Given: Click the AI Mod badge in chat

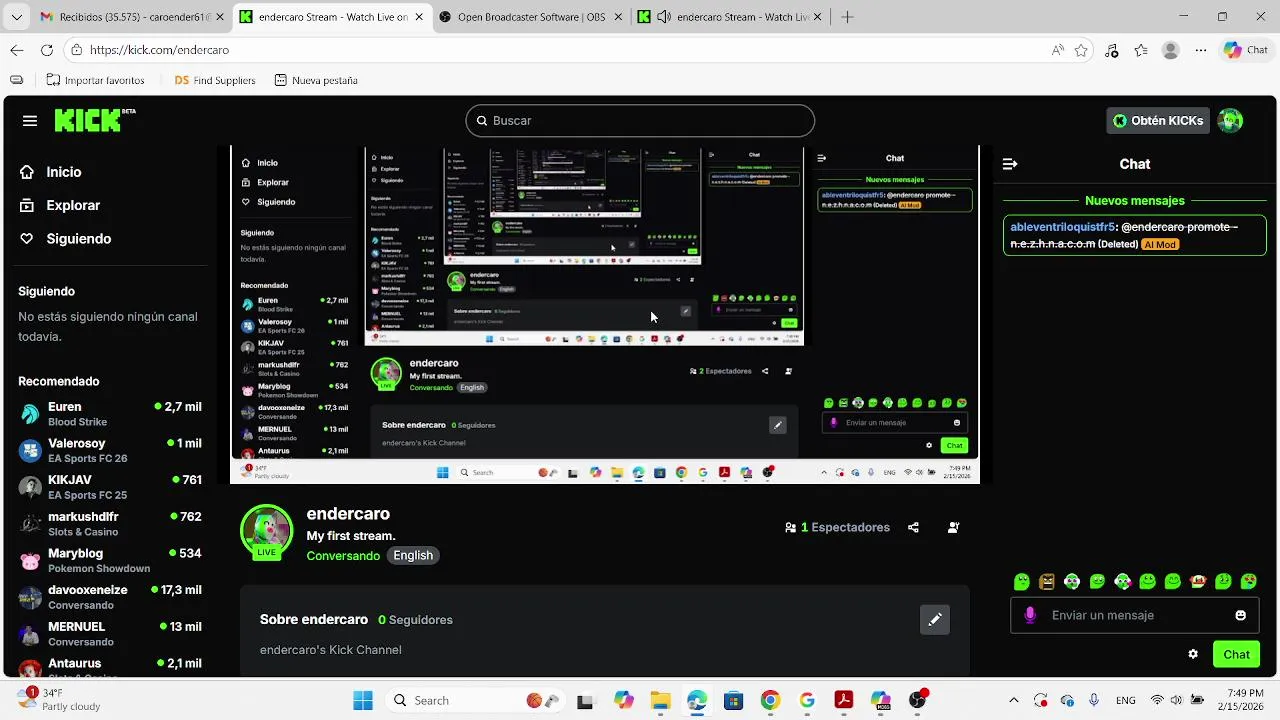Looking at the screenshot, I should pos(1160,244).
